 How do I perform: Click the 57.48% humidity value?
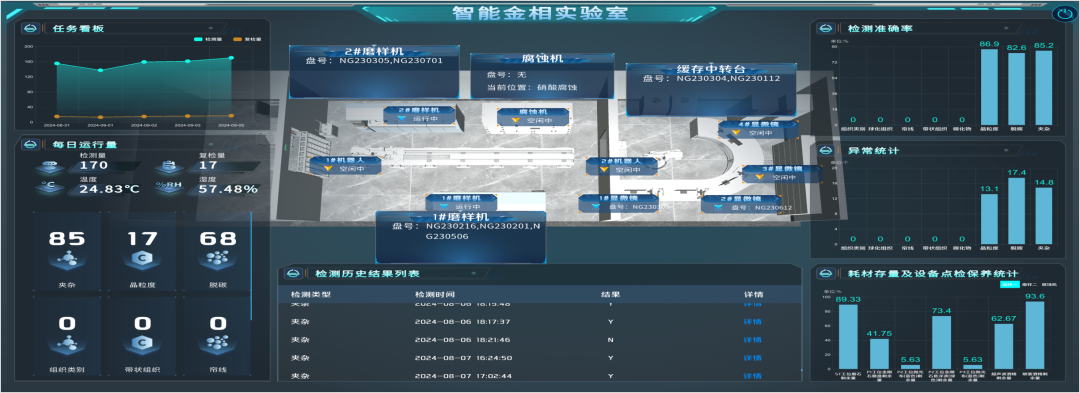tap(227, 189)
